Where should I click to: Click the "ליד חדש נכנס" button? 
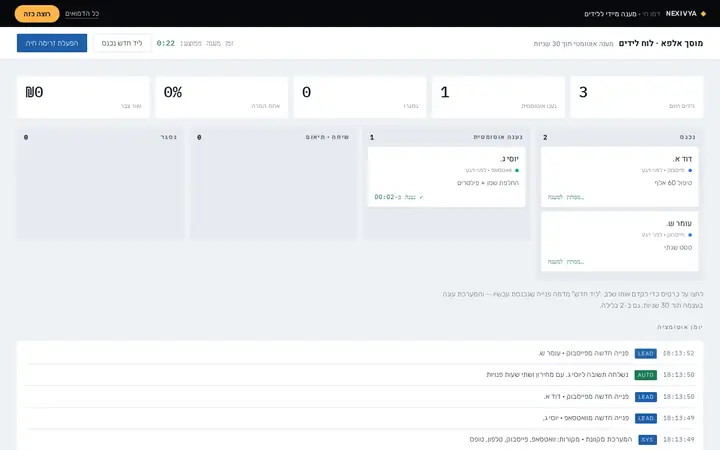click(122, 43)
